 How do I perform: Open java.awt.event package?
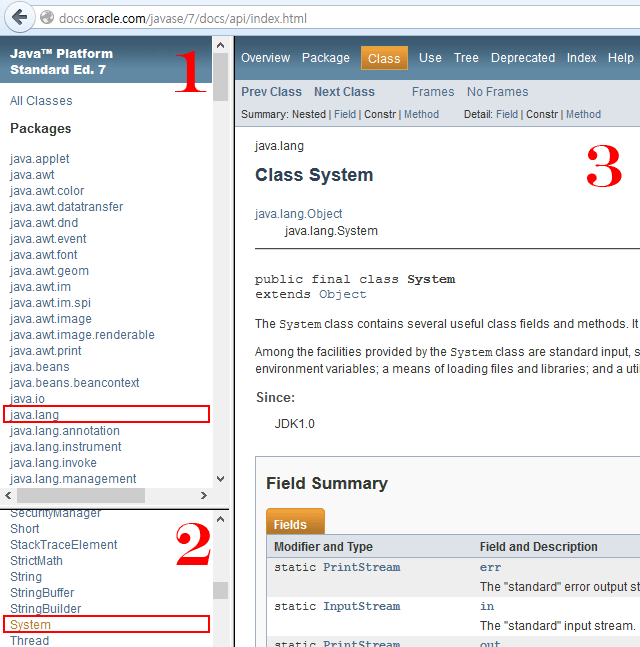click(x=48, y=239)
